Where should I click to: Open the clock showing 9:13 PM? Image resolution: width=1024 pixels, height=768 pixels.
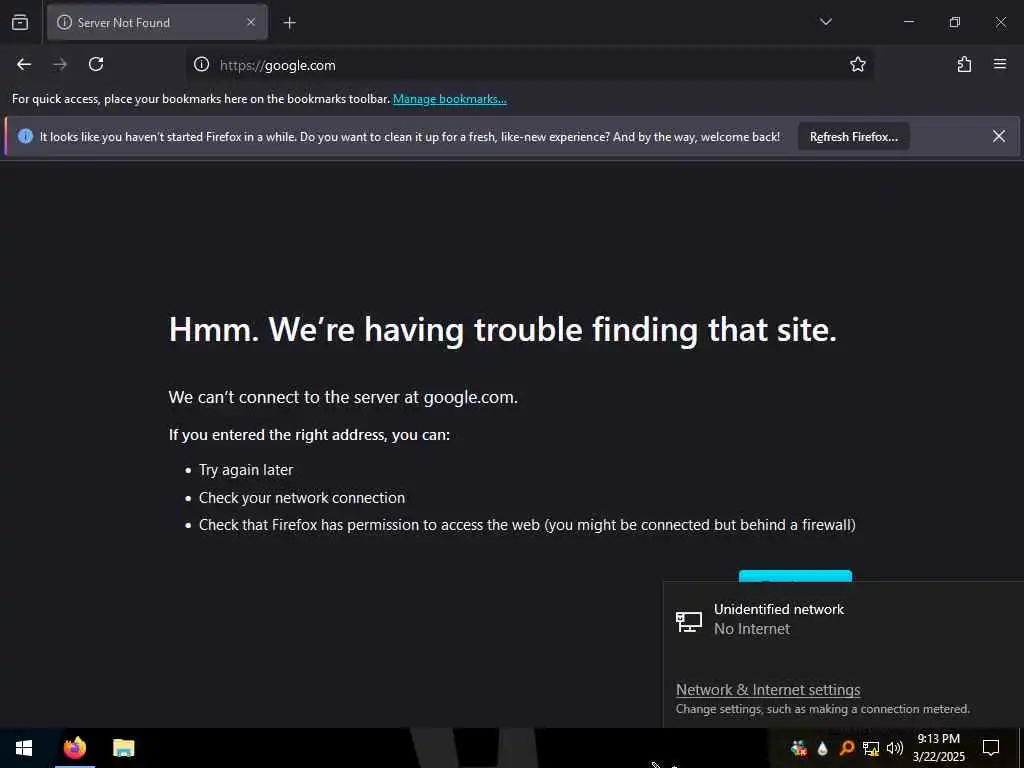[938, 748]
